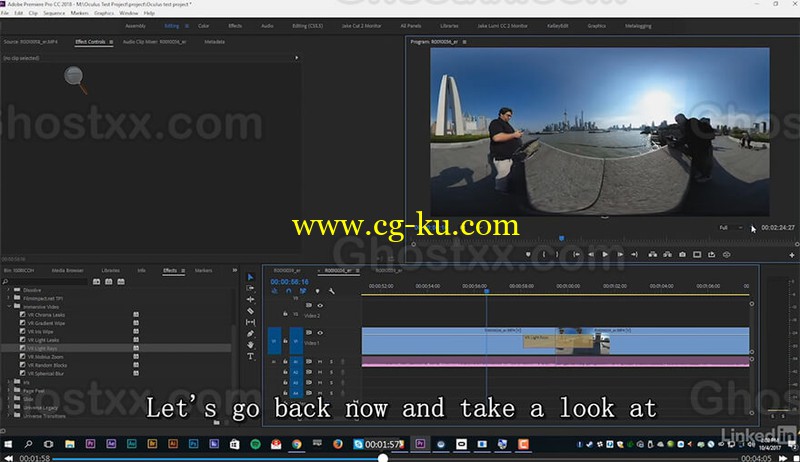Open the Metadata tab
The image size is (800, 462).
(x=214, y=42)
